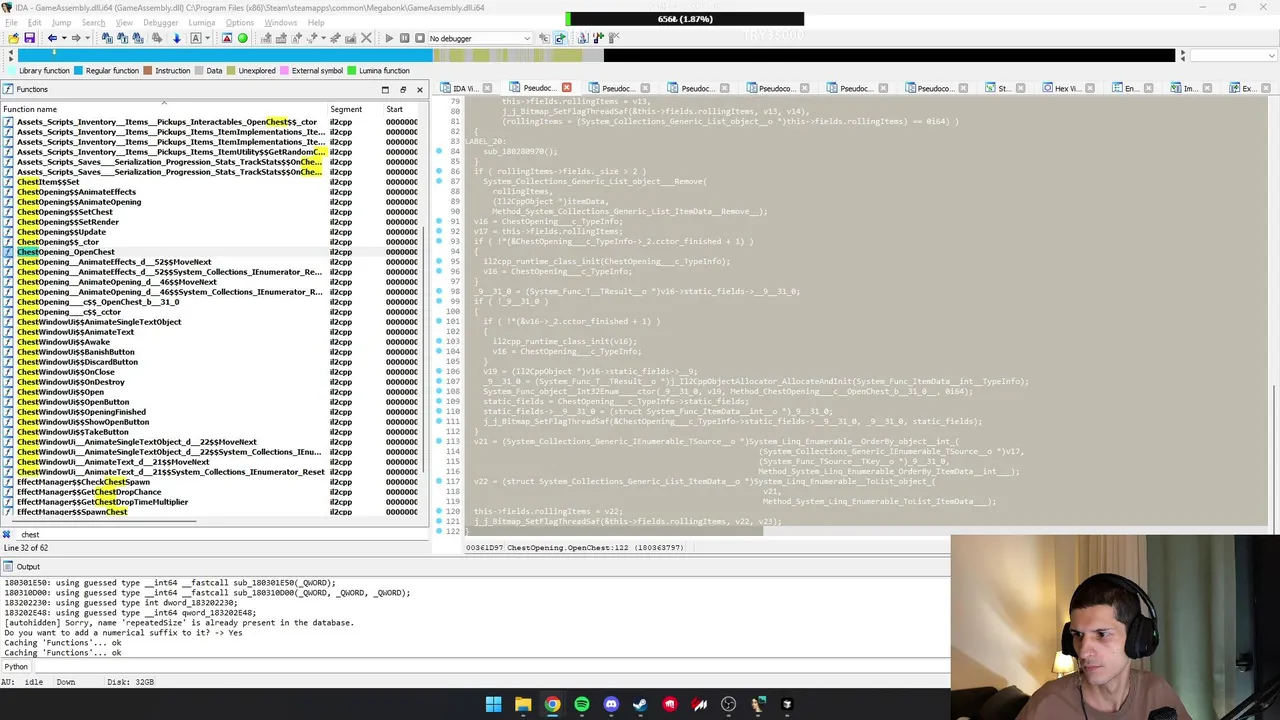Select ChestItem$$Set function row
The width and height of the screenshot is (1280, 720).
212,182
